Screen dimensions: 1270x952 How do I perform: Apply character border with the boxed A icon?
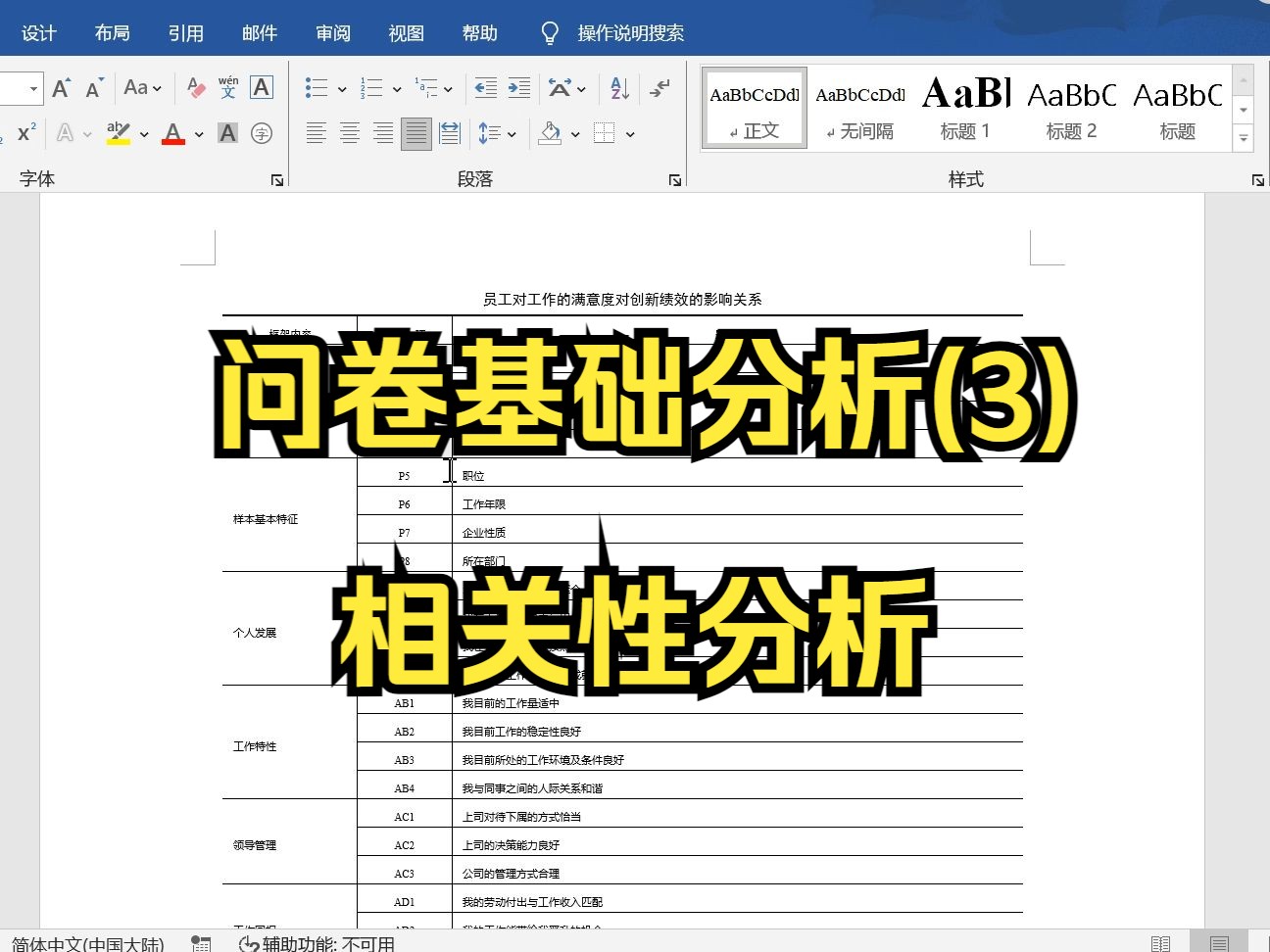pos(262,88)
